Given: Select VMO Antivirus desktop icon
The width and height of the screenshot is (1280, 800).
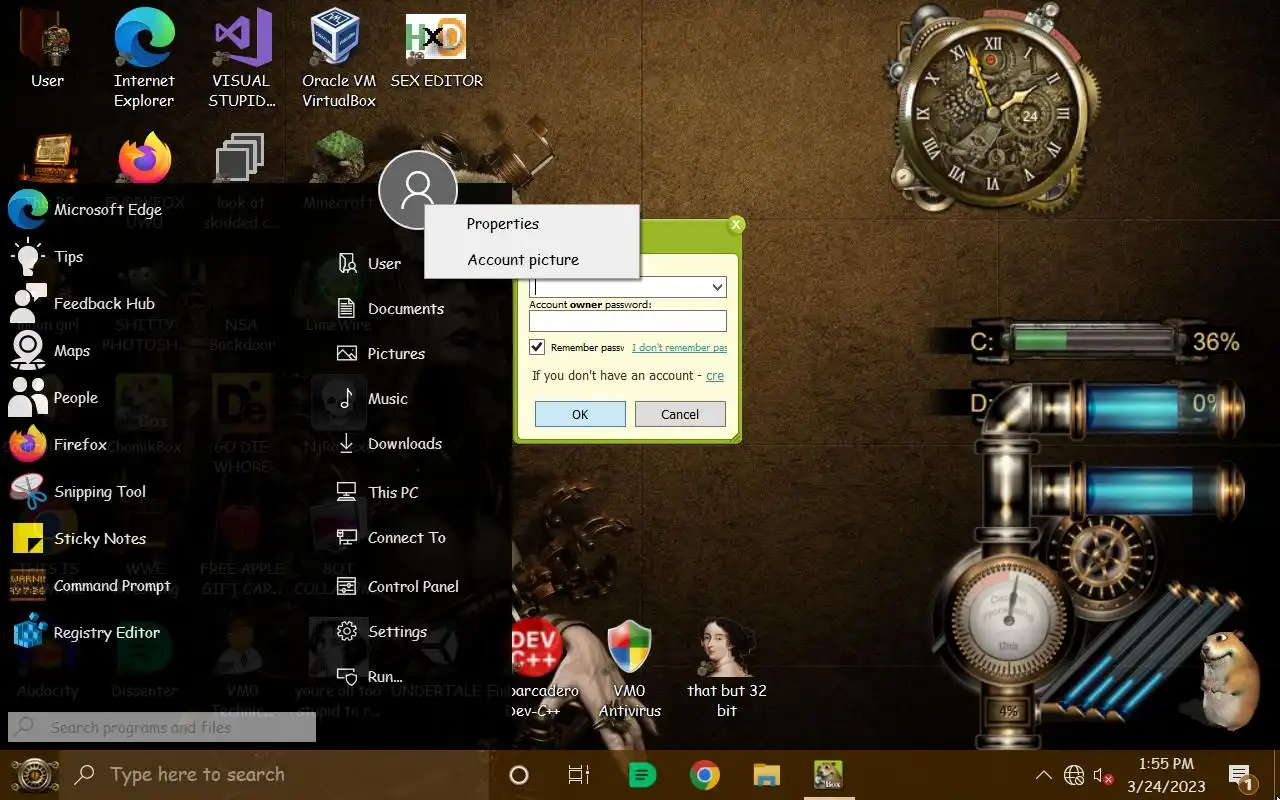Looking at the screenshot, I should pyautogui.click(x=630, y=668).
